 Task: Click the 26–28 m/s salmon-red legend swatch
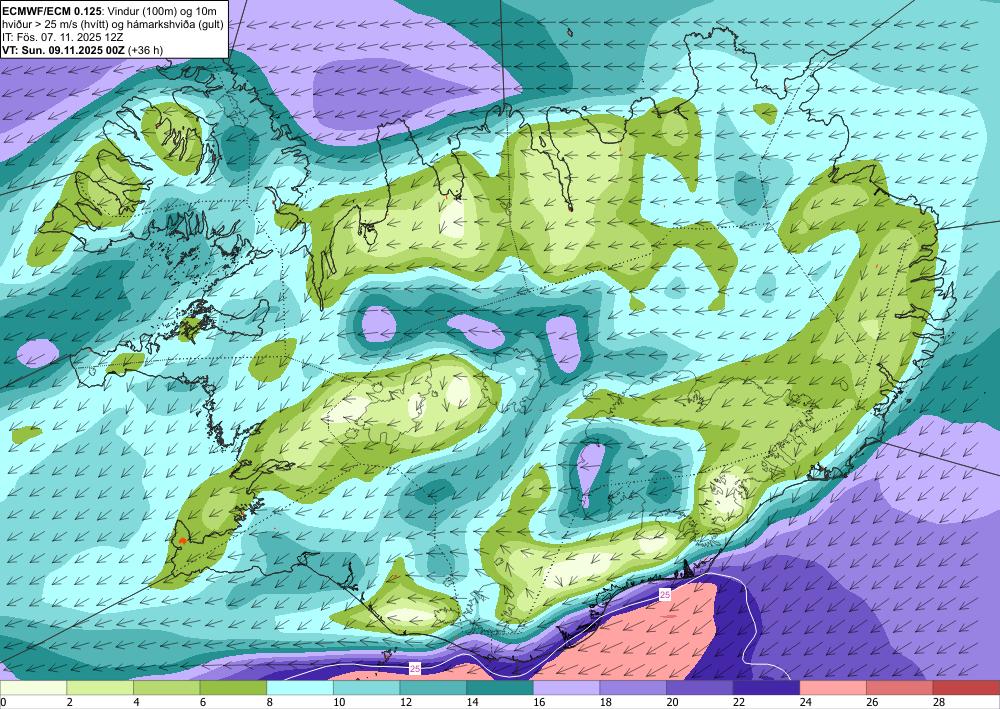900,688
